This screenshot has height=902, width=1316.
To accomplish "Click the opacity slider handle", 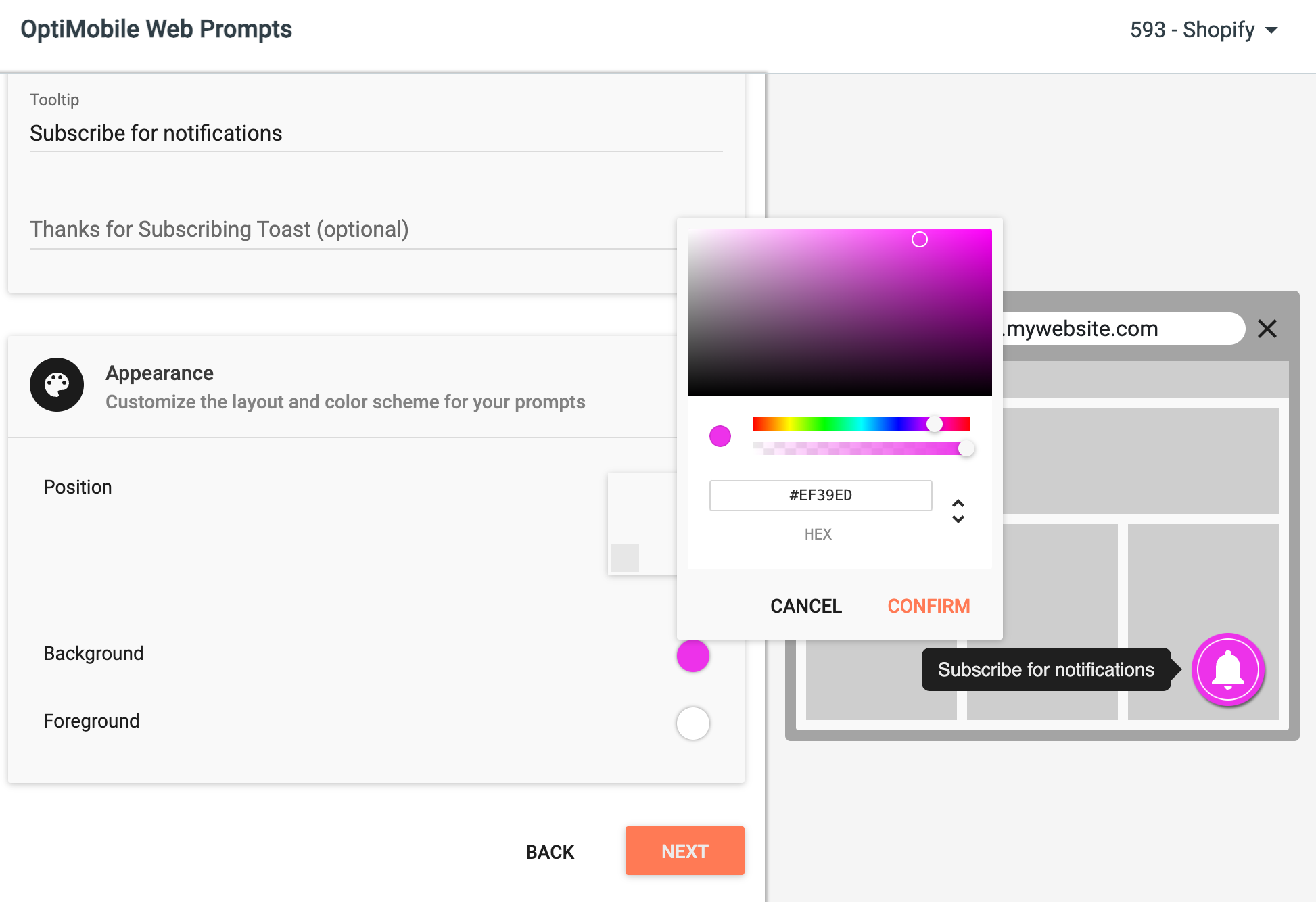I will [x=966, y=448].
